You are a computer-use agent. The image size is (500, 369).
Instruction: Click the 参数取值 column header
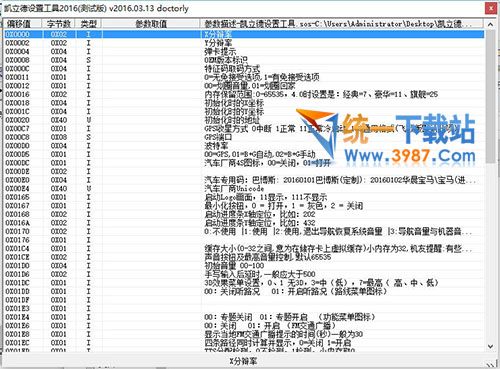tap(151, 24)
